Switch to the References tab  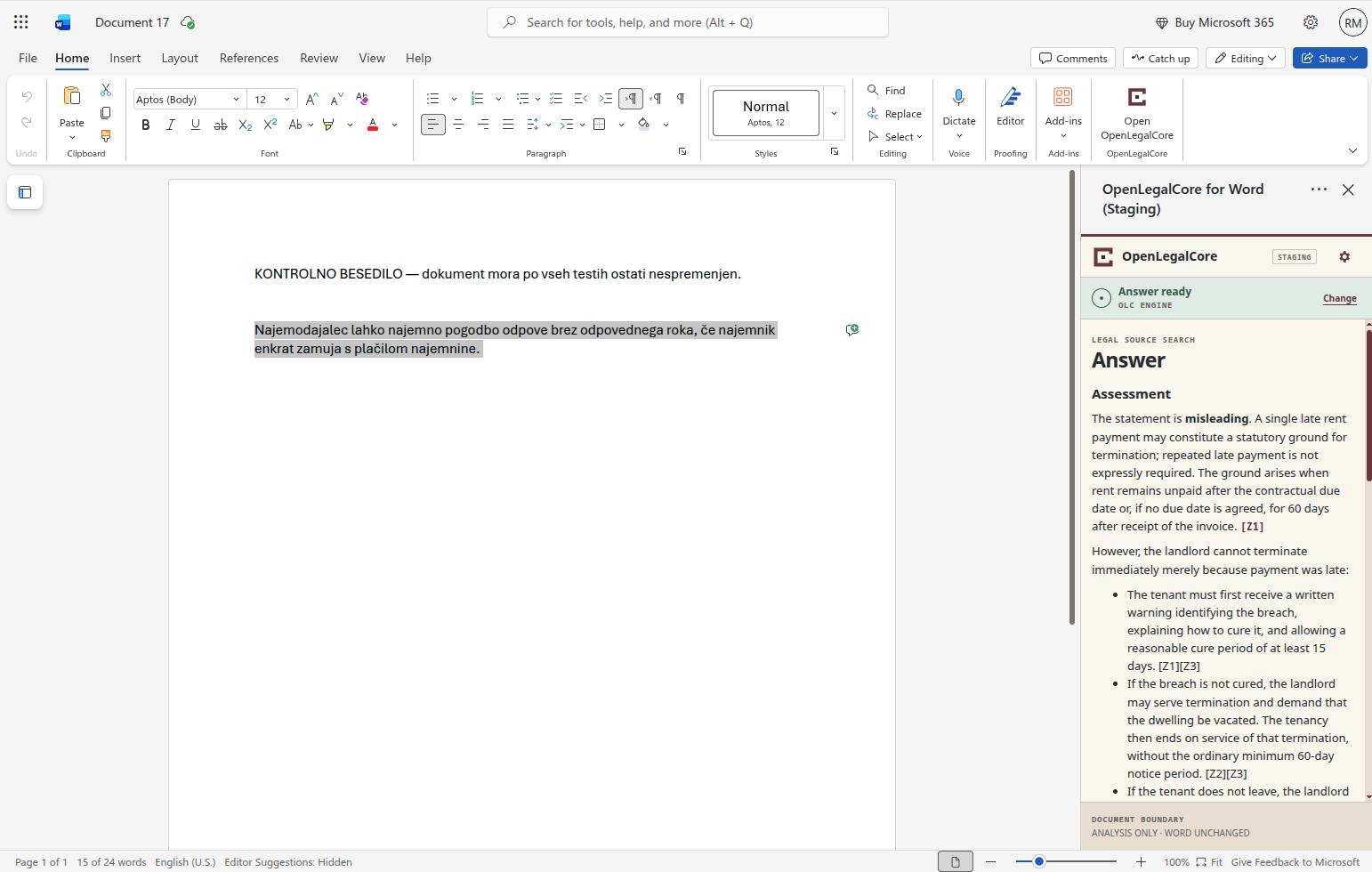tap(249, 58)
